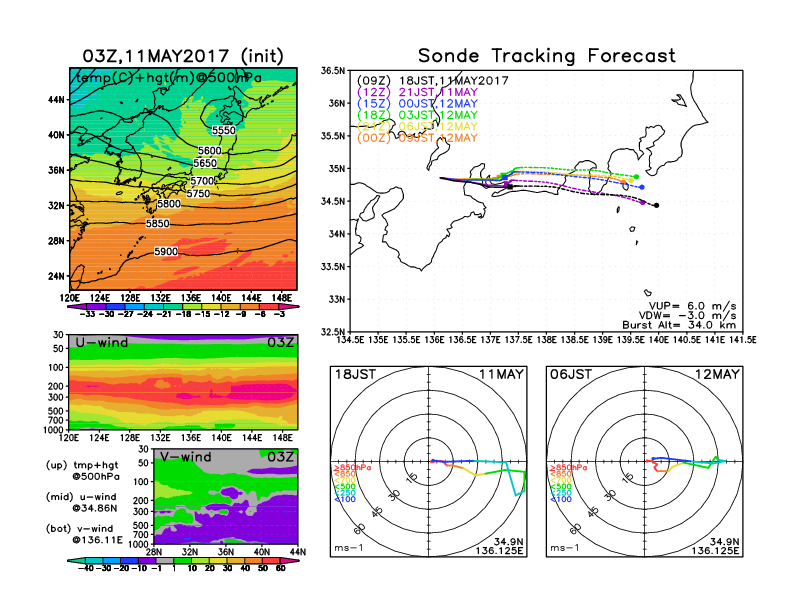Click the 5800 contour label
The height and width of the screenshot is (612, 792).
[169, 204]
